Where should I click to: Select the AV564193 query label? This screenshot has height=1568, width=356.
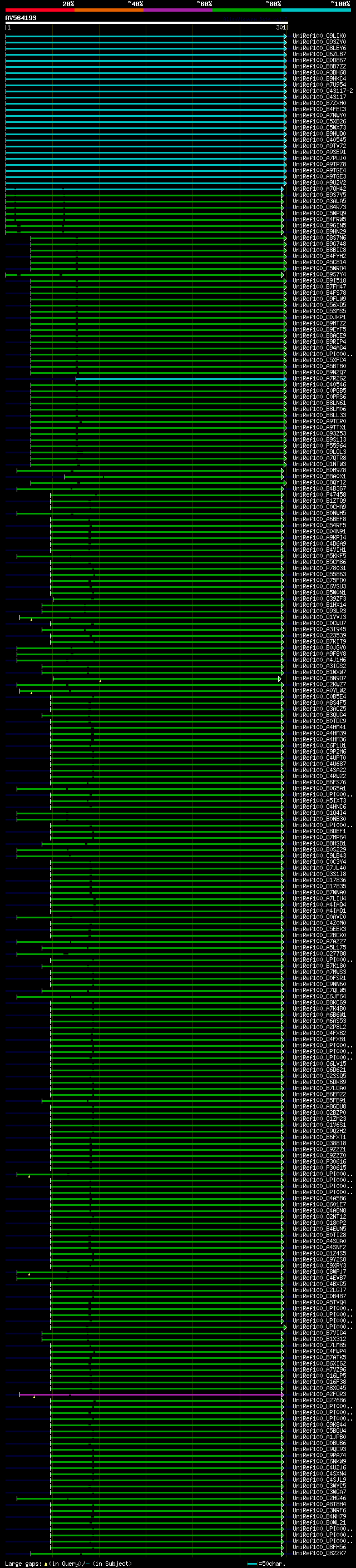[x=21, y=18]
